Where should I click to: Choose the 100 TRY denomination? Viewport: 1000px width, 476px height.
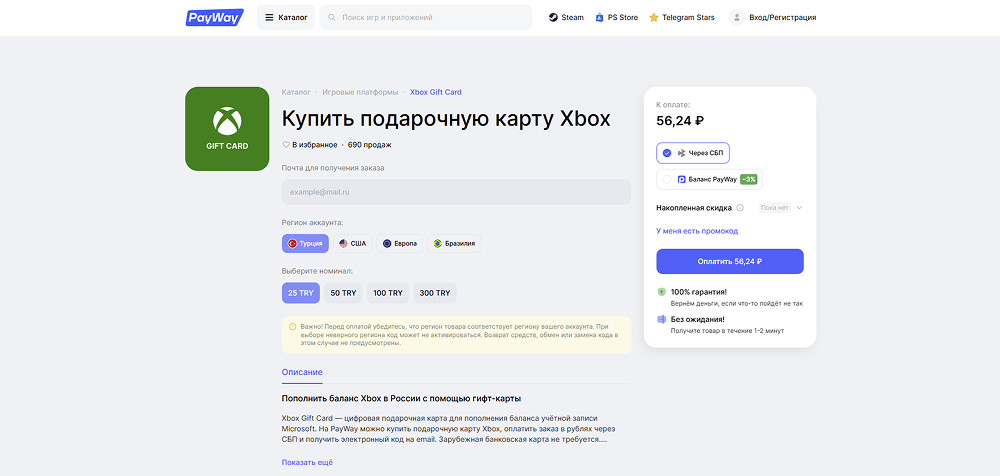point(388,293)
